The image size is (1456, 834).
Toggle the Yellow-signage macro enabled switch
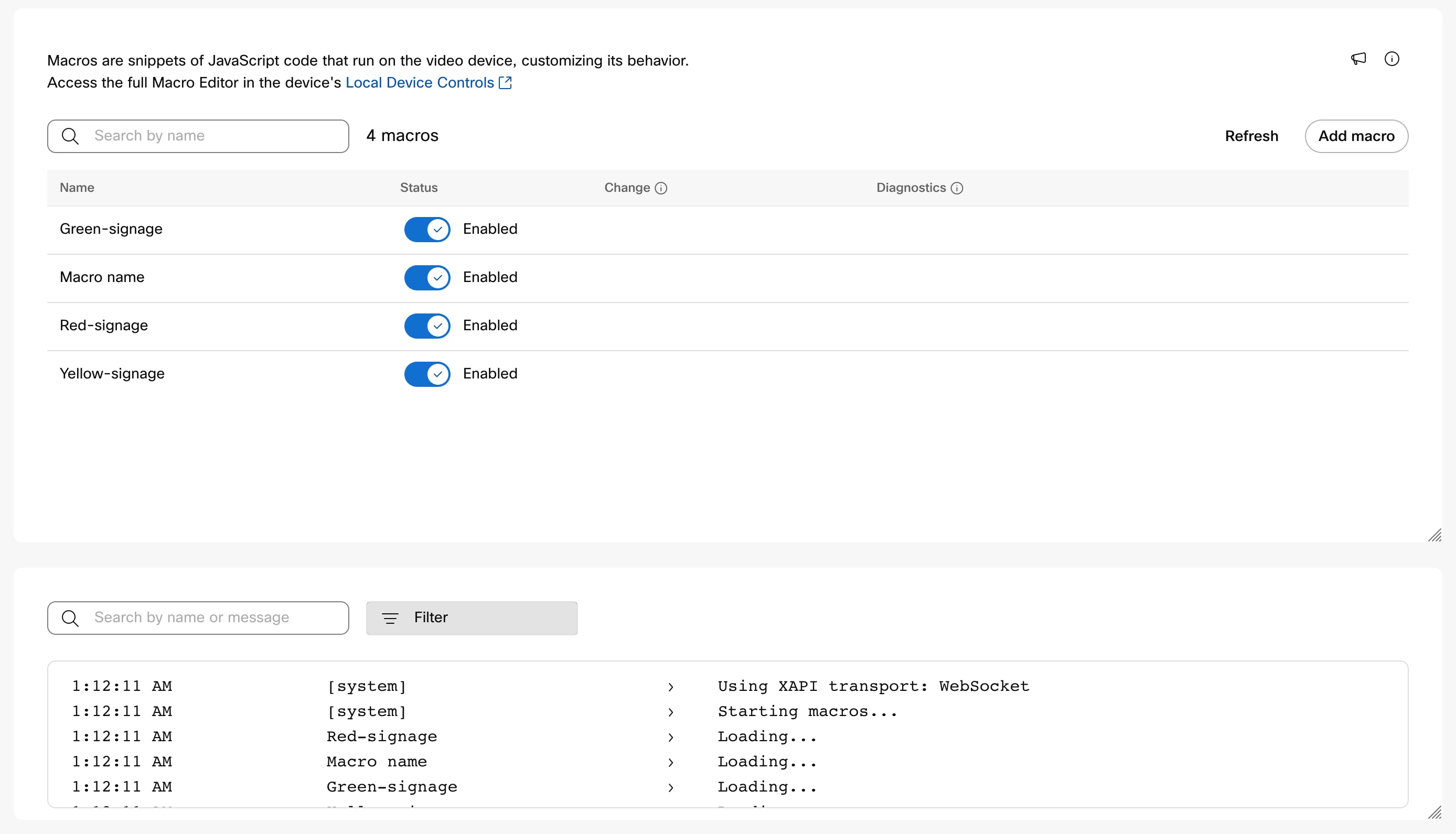[x=427, y=373]
